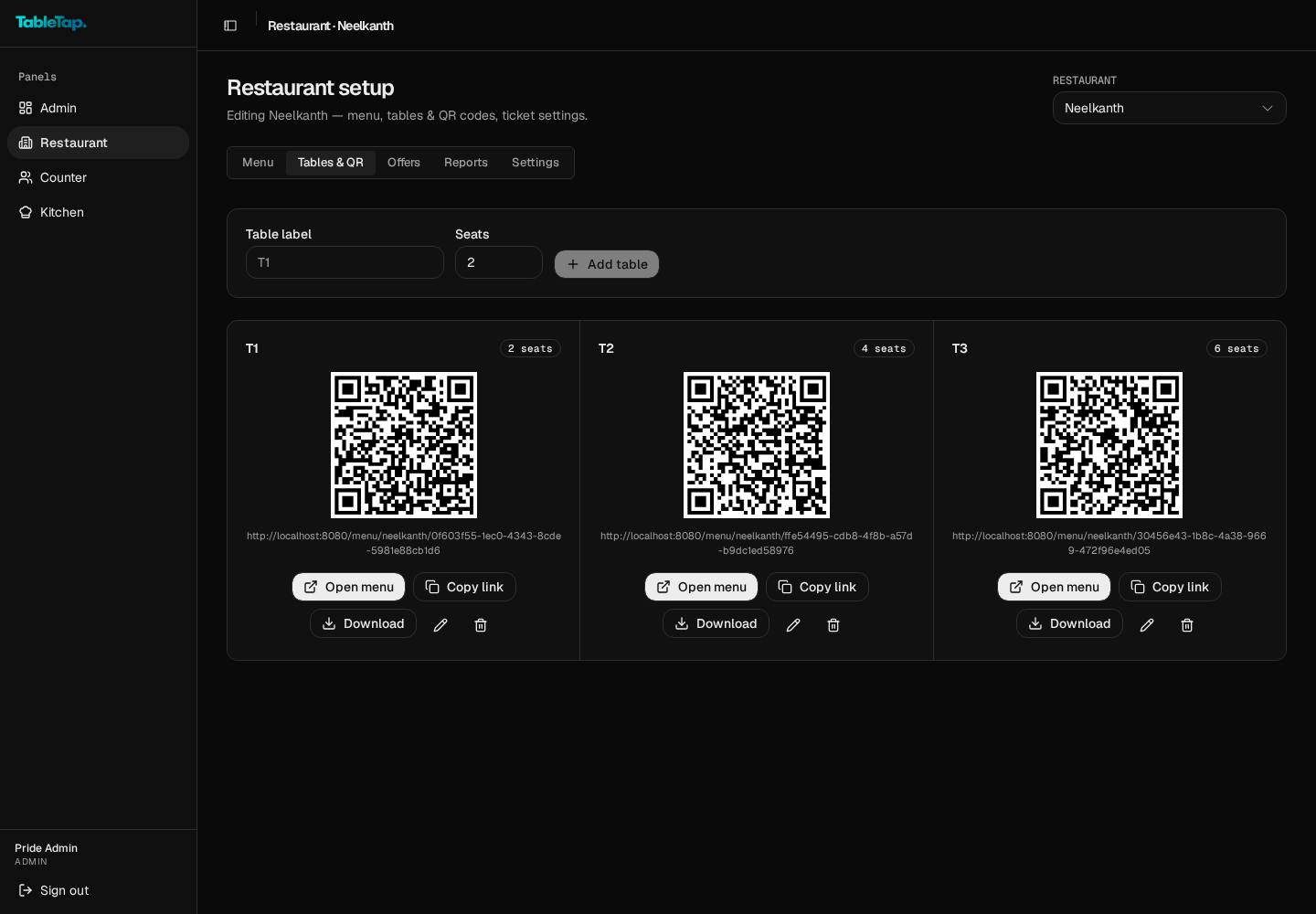Open the Offers tab
Viewport: 1316px width, 914px height.
tap(404, 163)
